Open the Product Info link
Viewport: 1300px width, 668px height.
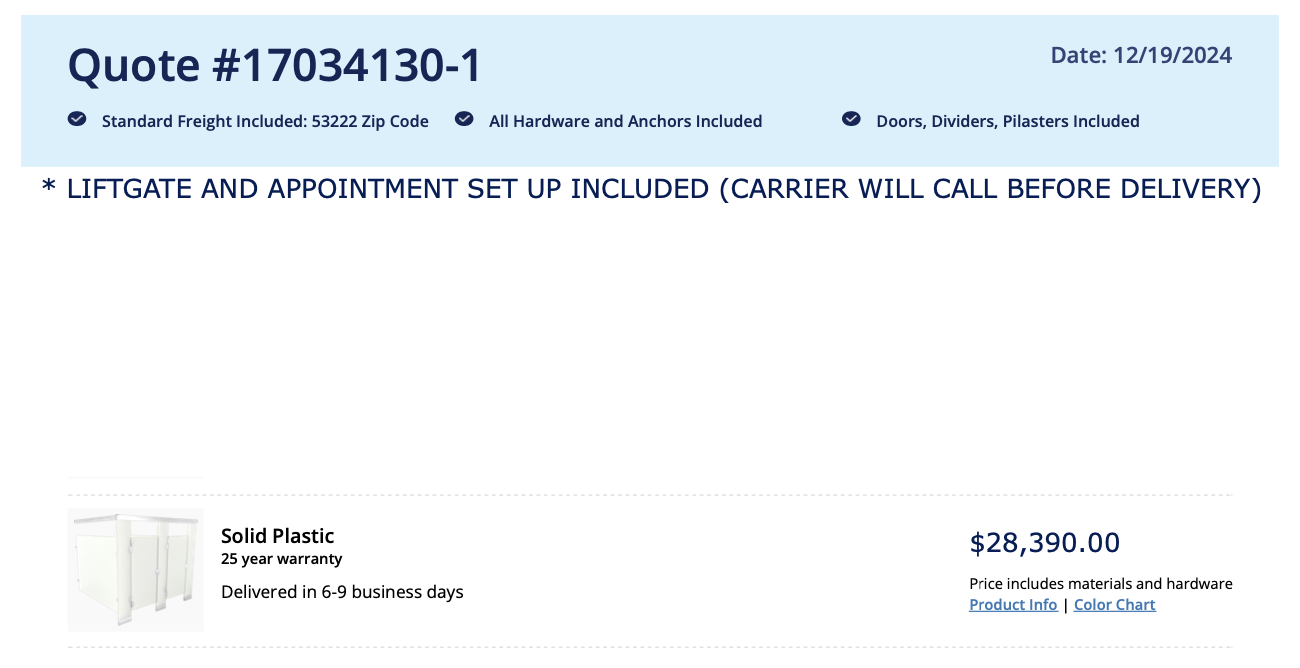1013,605
